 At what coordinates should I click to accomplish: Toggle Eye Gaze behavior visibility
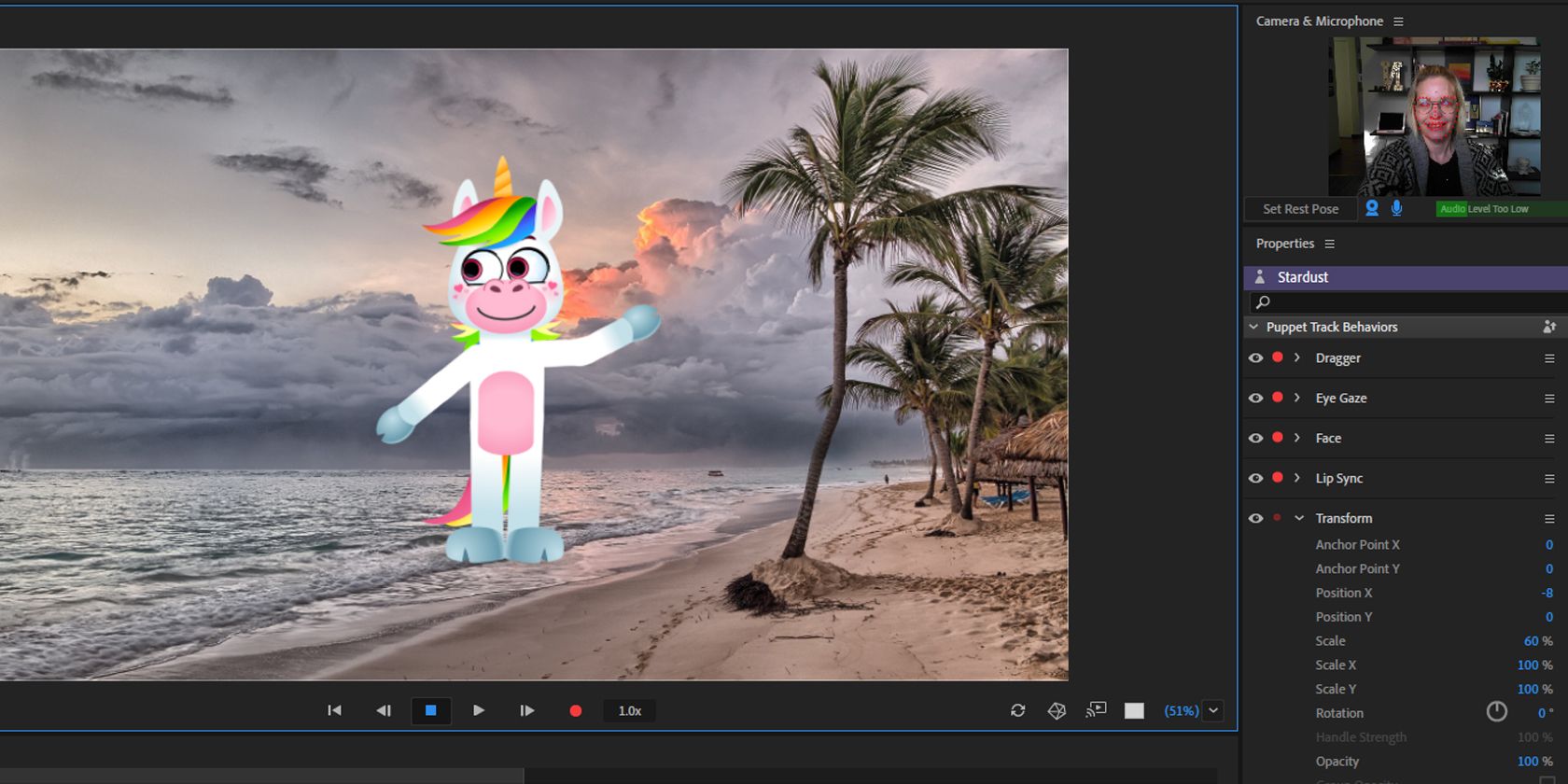point(1255,399)
